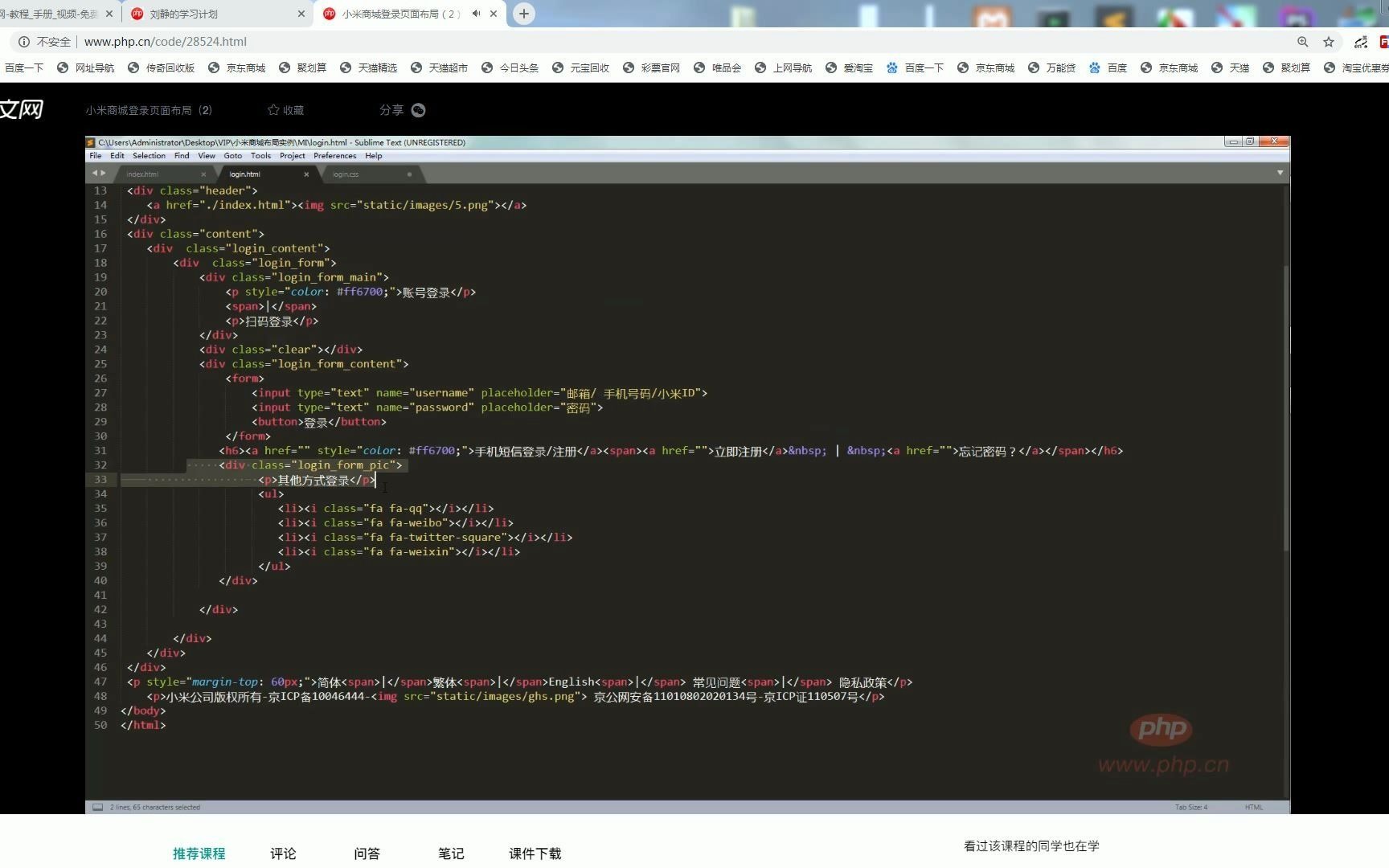
Task: Expand the Sublime tab list dropdown arrow
Action: coord(1280,173)
